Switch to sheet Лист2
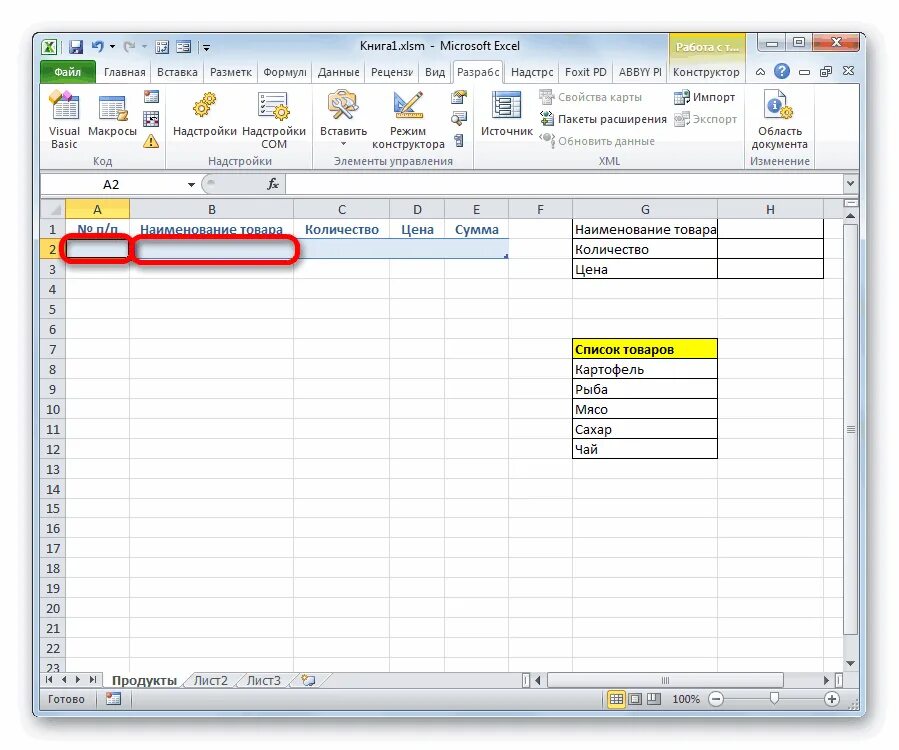 [210, 681]
